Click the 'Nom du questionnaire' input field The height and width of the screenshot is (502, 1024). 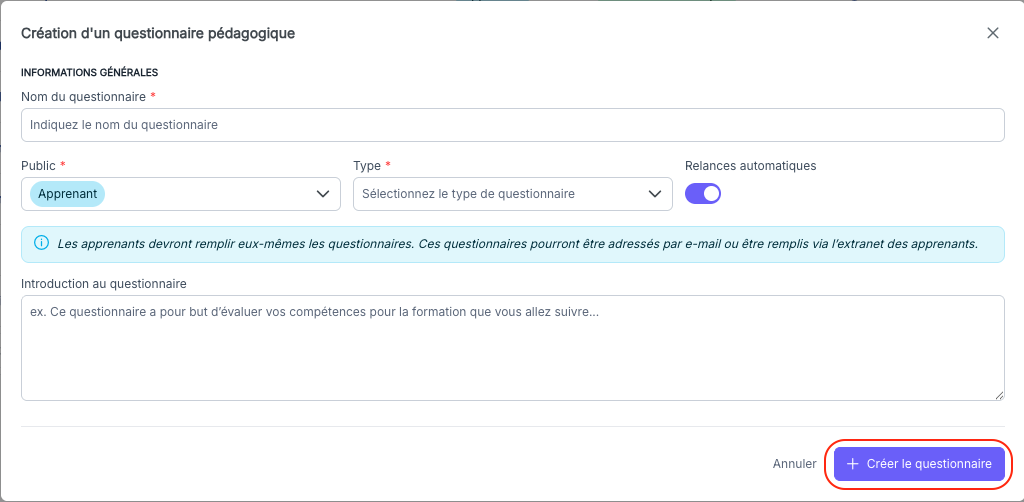tap(513, 125)
